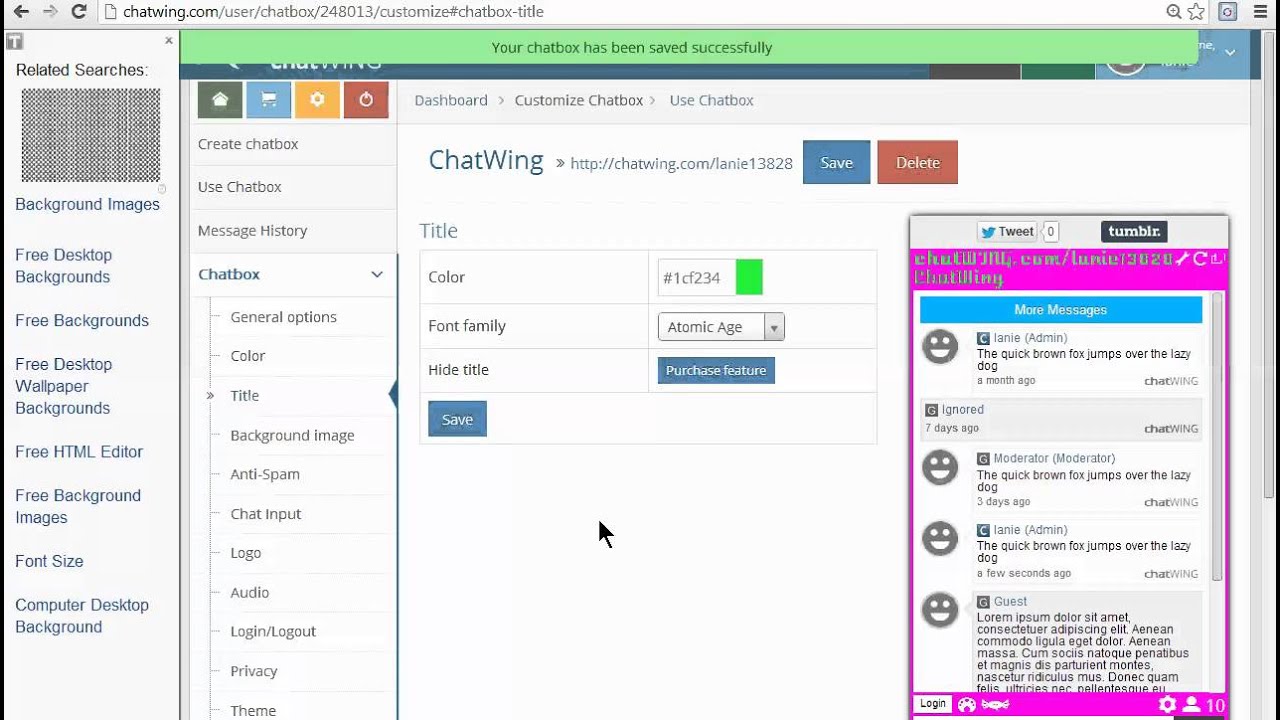Reload the page with refresh icon
Viewport: 1280px width, 720px height.
(x=81, y=12)
